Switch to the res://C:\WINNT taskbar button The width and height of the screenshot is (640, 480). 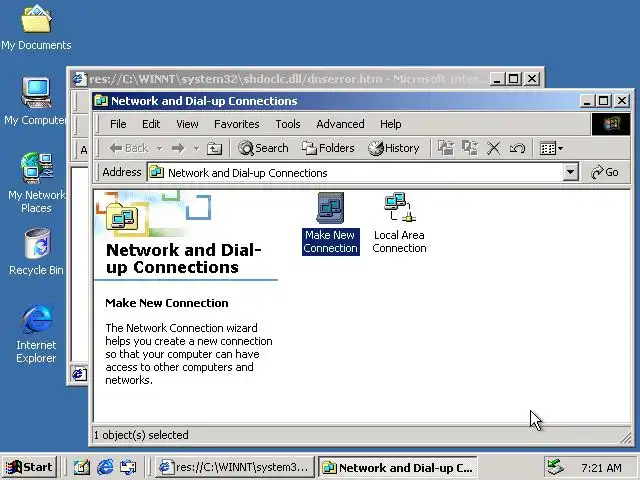[x=235, y=467]
